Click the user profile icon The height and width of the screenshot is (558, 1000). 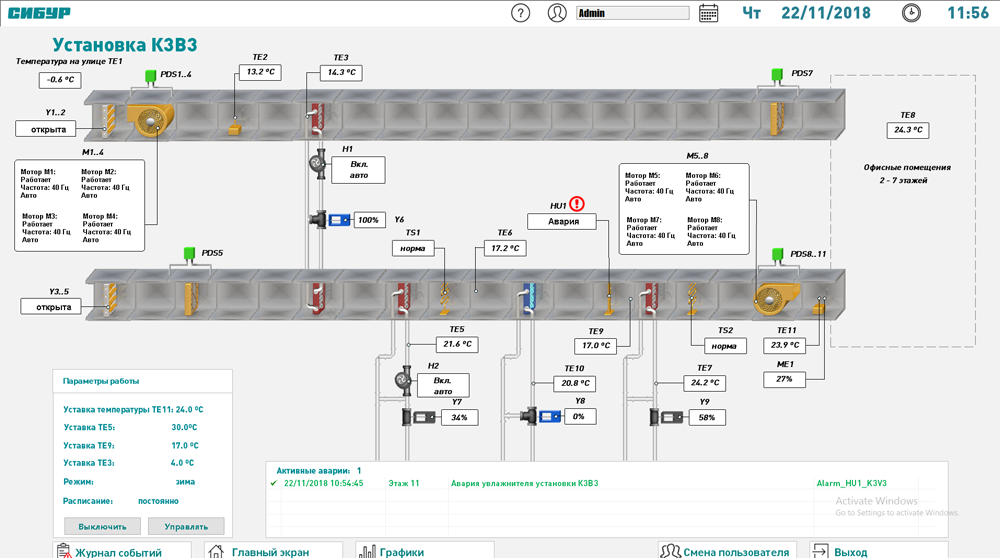click(557, 13)
